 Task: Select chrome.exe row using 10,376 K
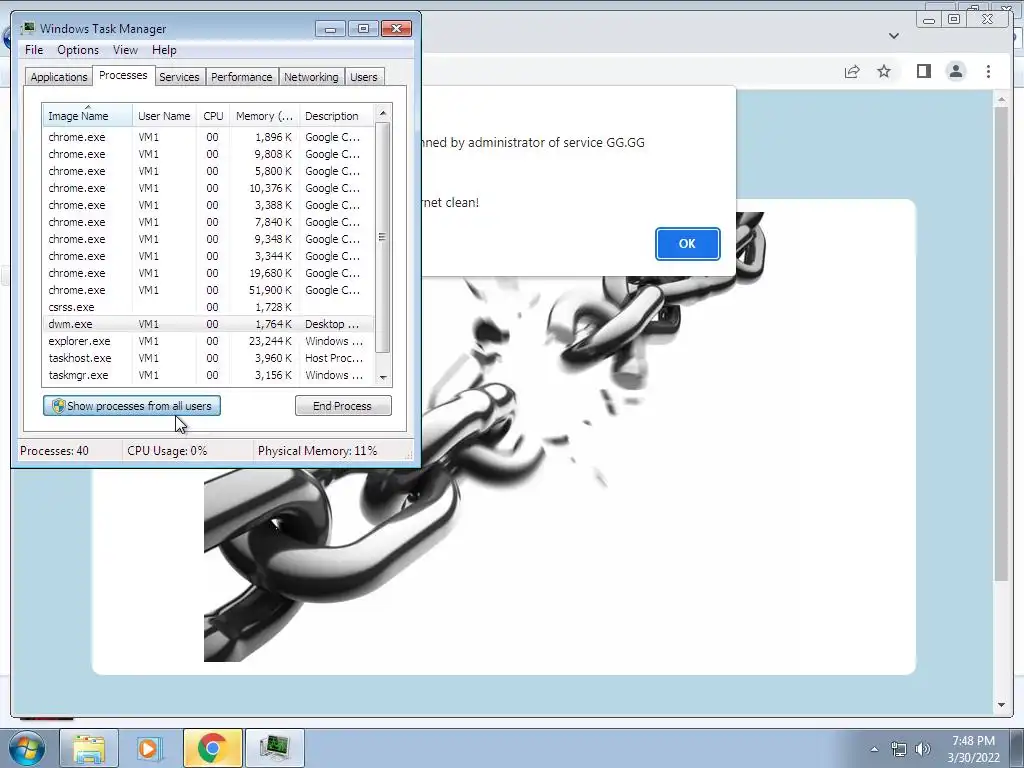(x=209, y=188)
